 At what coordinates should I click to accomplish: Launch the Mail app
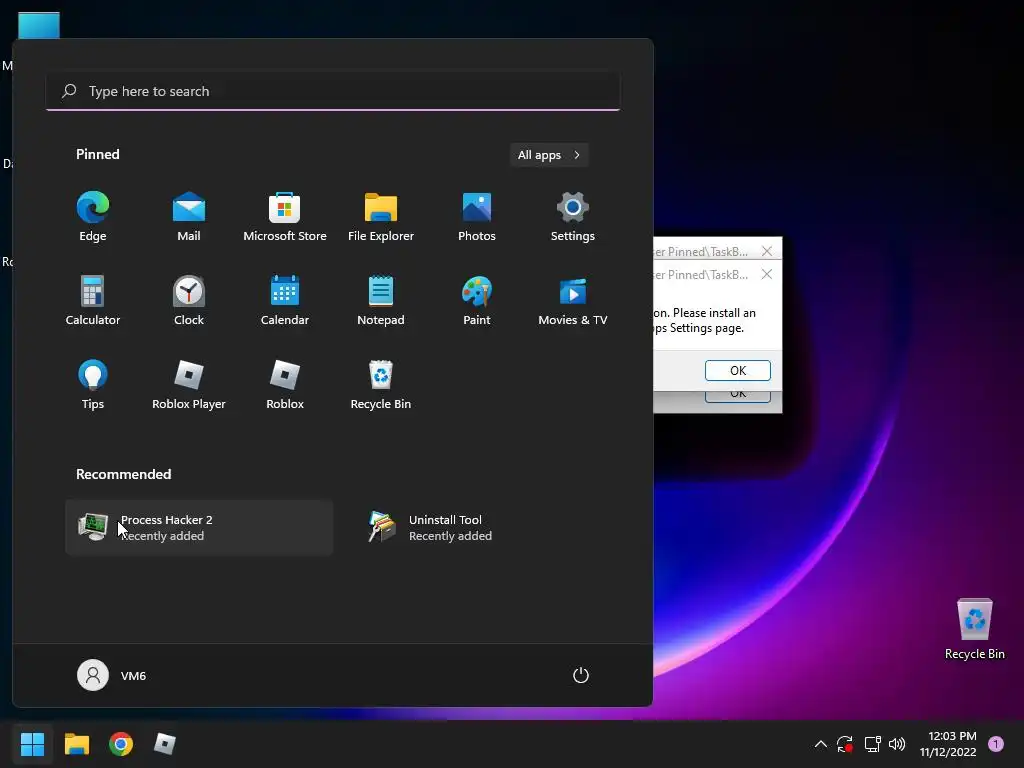189,217
